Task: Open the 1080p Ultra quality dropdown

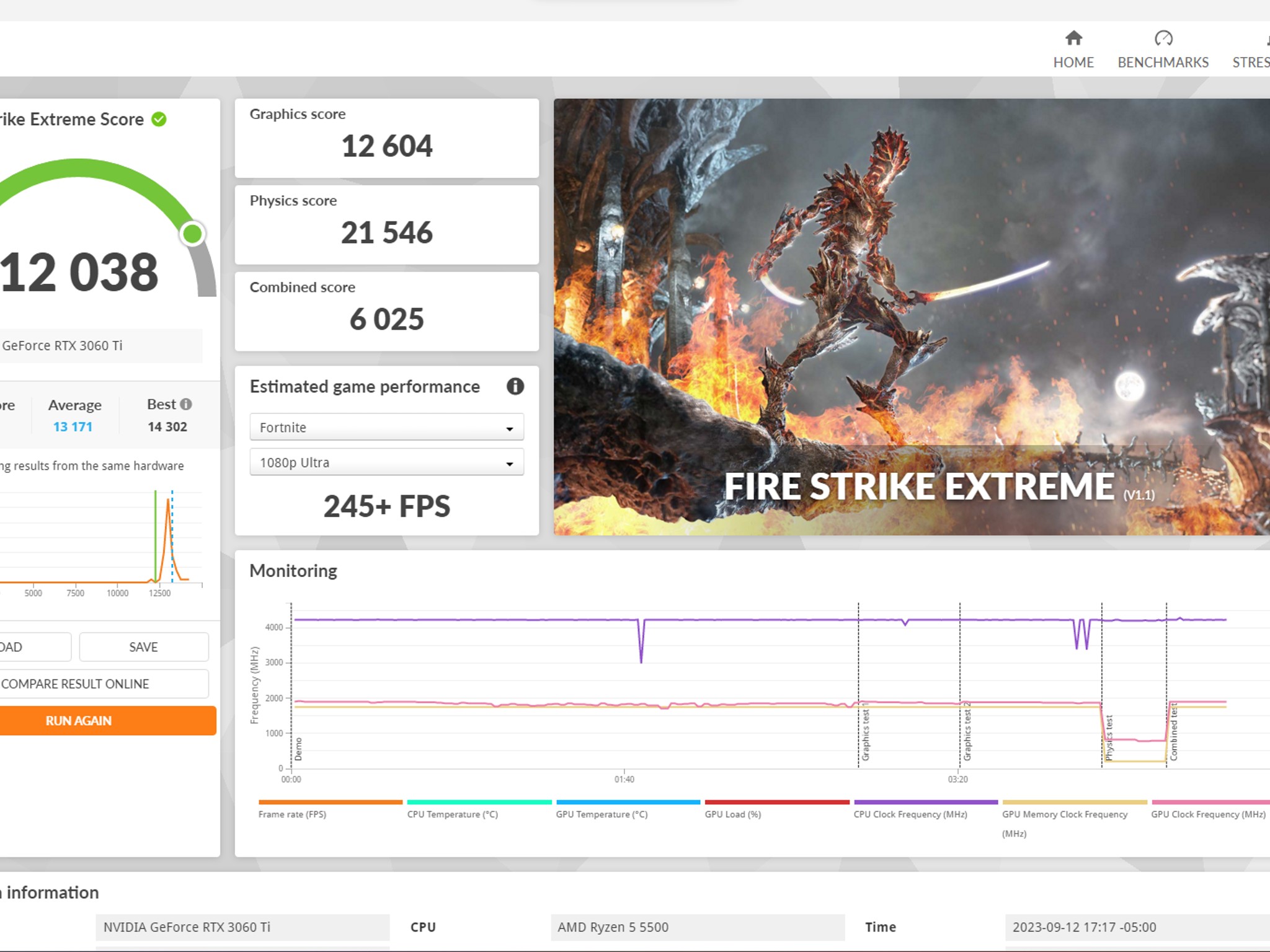Action: click(x=386, y=462)
